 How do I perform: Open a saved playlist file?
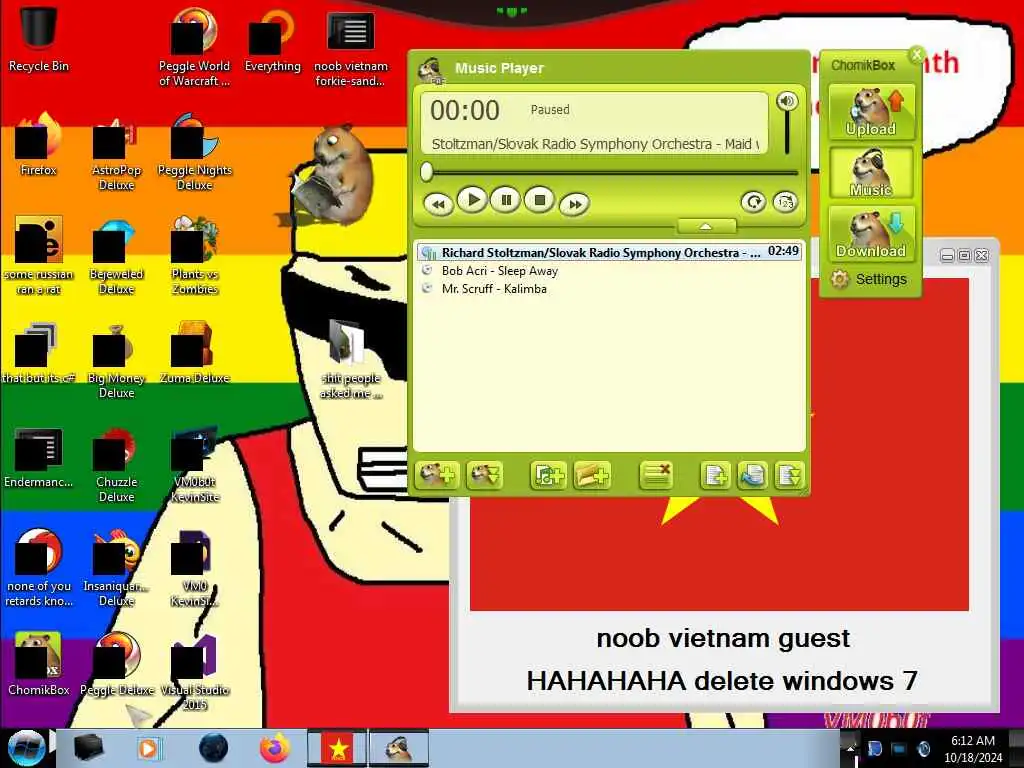coord(752,475)
